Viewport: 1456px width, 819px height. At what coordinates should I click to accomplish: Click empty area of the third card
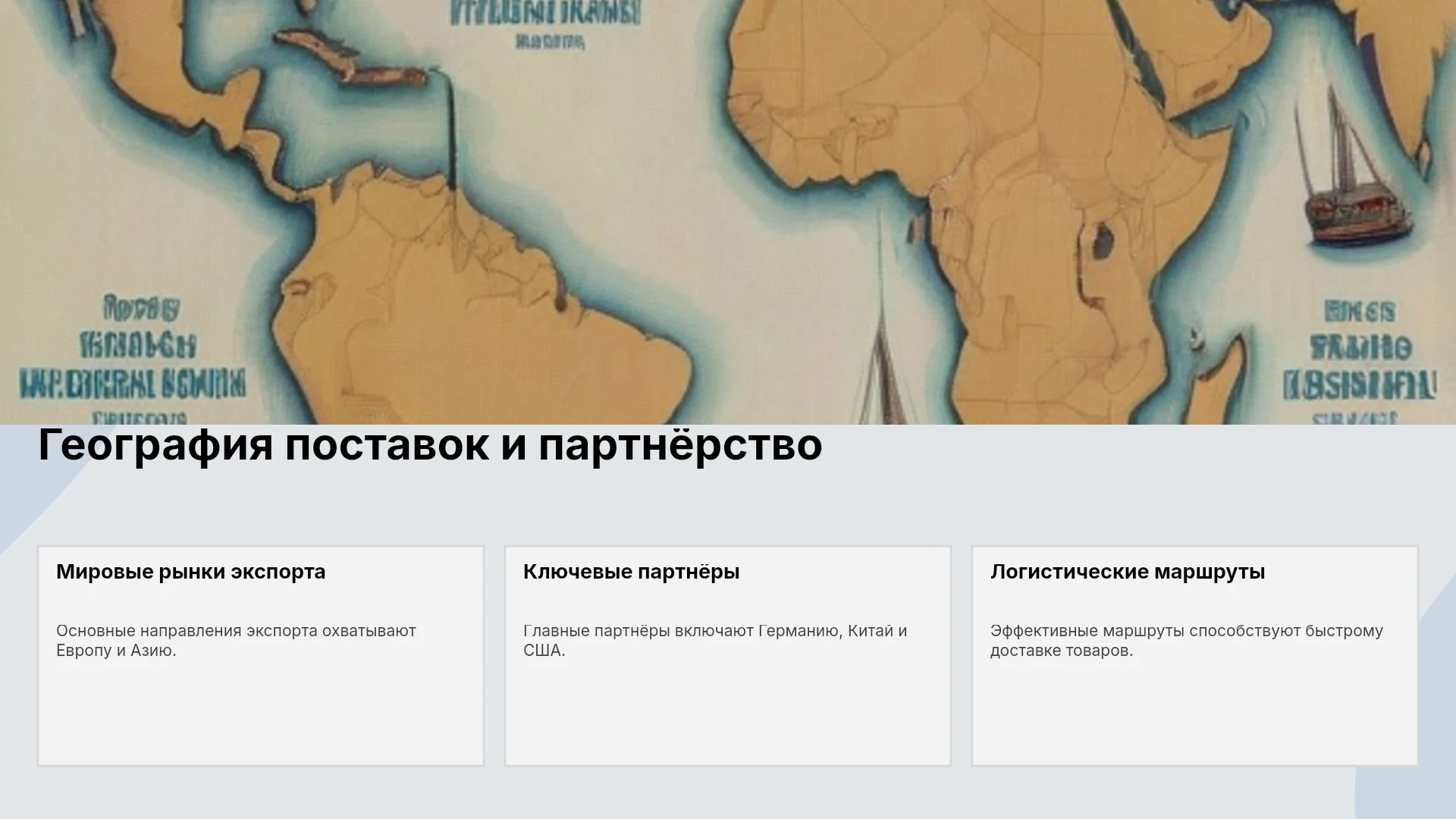[1195, 713]
